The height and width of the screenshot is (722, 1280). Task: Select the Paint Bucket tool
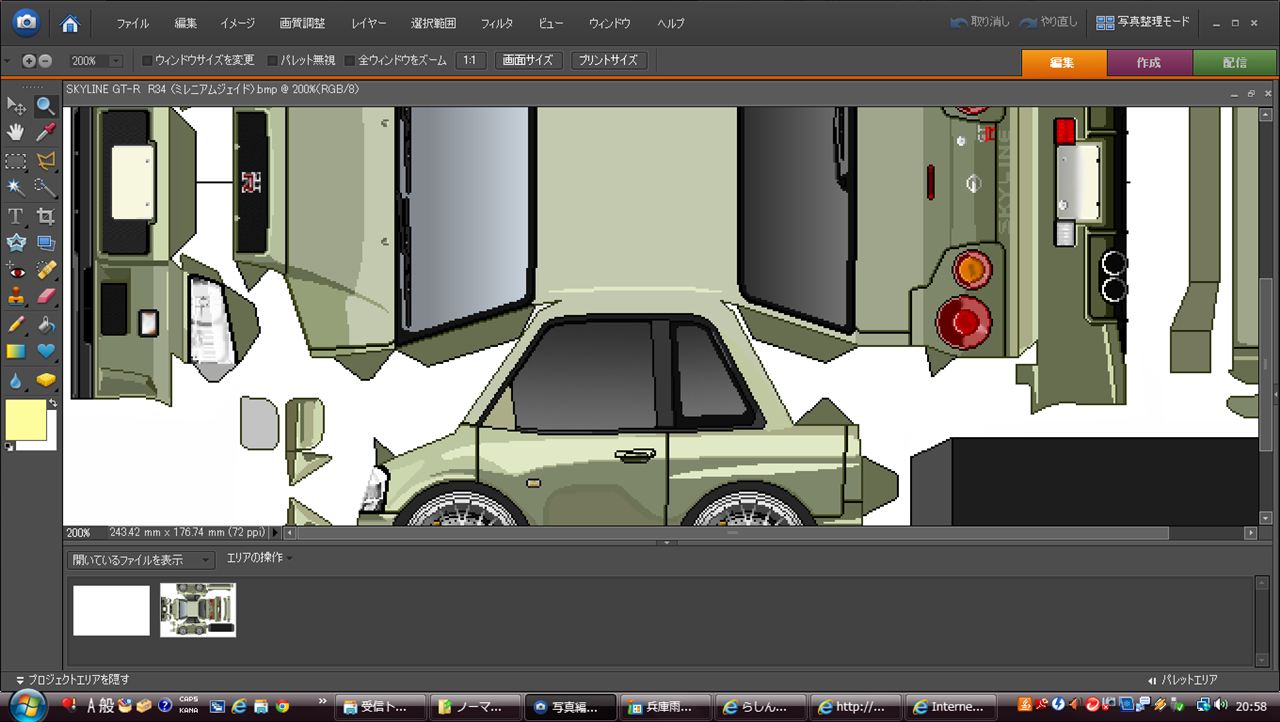pos(46,325)
